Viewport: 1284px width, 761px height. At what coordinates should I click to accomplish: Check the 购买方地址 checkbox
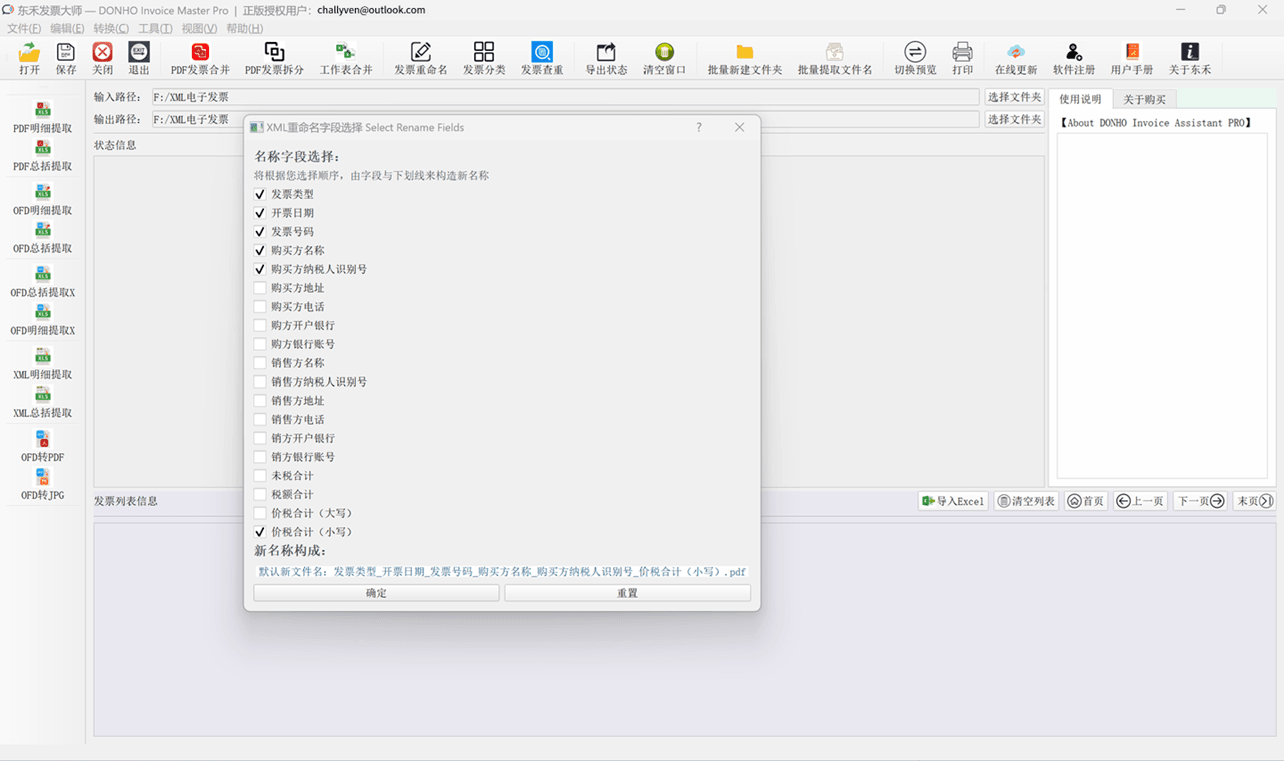pos(260,288)
